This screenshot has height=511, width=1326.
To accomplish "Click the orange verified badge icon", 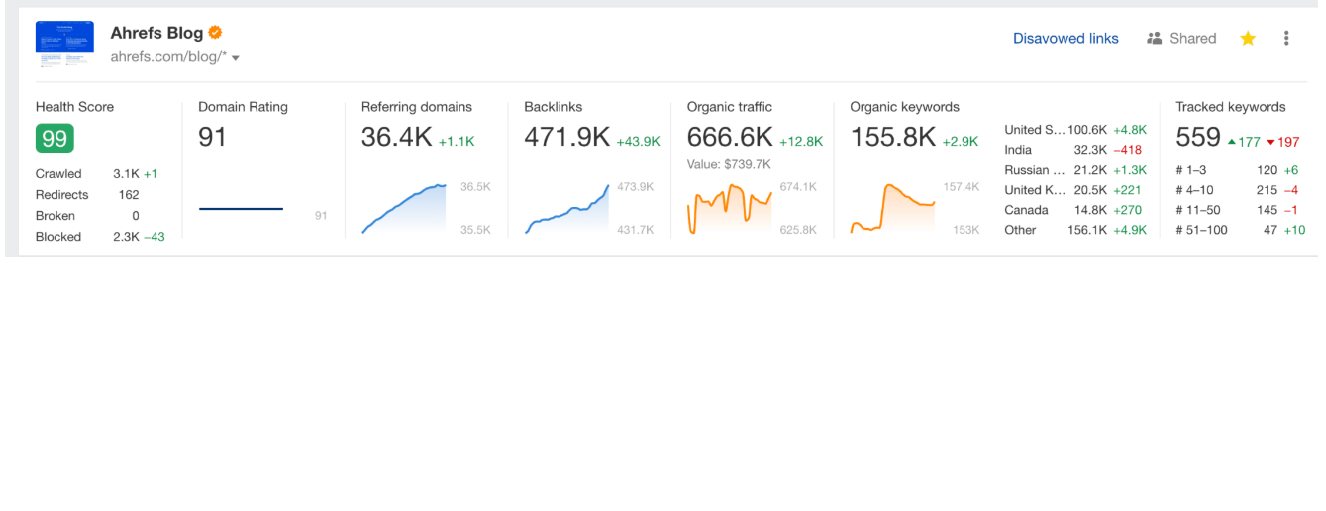I will click(x=215, y=33).
